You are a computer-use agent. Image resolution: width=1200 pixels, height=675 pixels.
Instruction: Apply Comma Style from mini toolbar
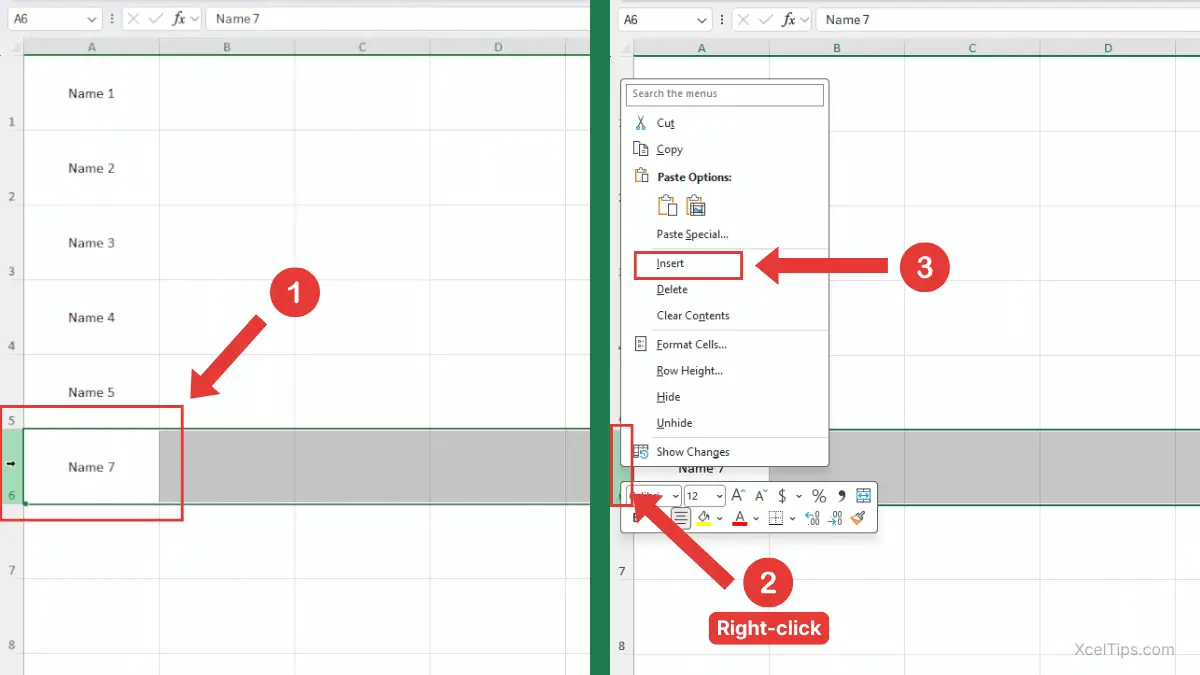[x=841, y=496]
